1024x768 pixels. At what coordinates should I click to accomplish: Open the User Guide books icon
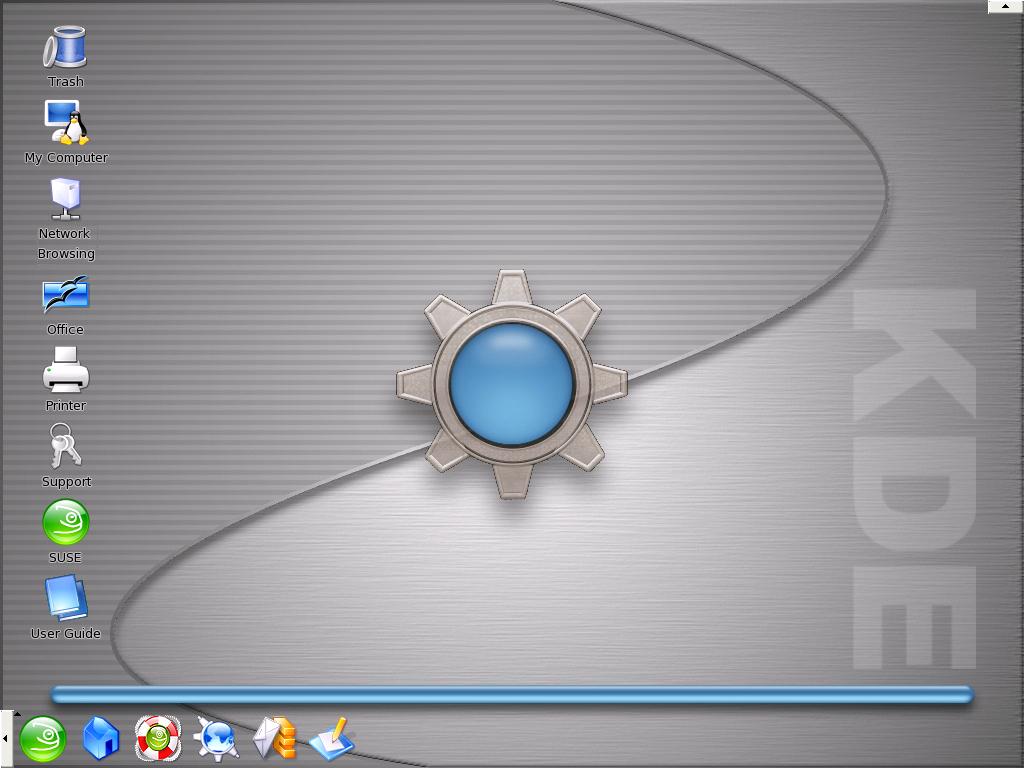click(x=65, y=598)
